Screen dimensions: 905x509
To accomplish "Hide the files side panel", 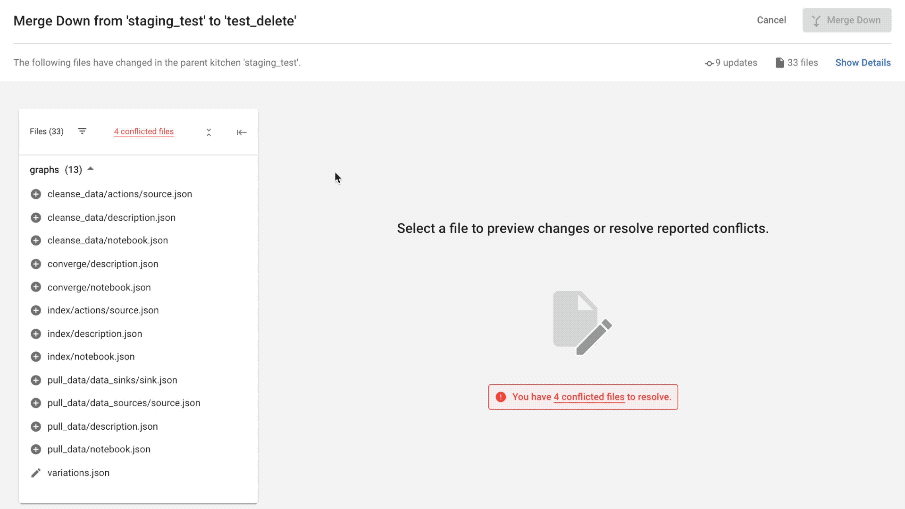I will tap(241, 132).
